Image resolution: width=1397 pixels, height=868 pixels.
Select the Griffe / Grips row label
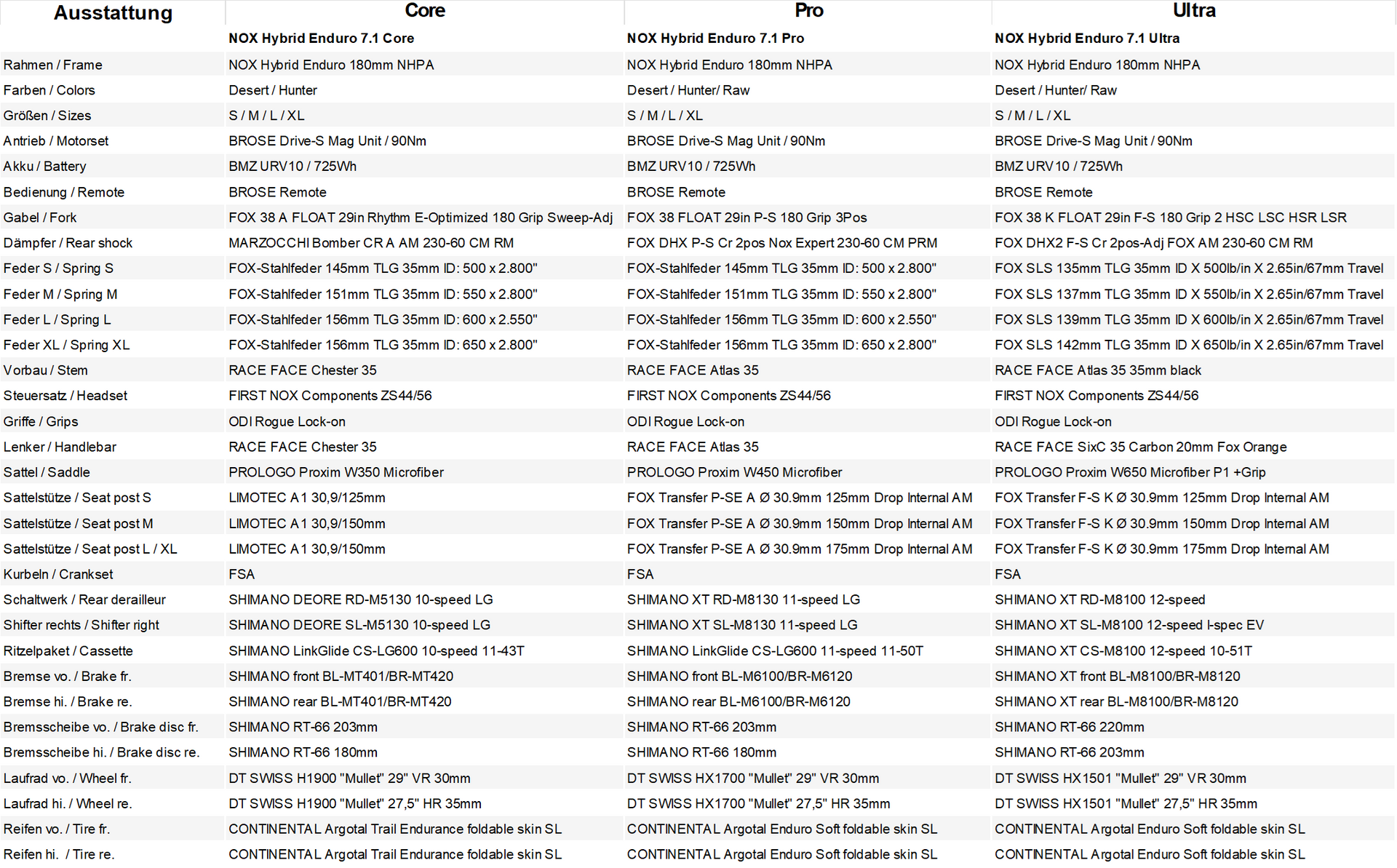[x=41, y=422]
